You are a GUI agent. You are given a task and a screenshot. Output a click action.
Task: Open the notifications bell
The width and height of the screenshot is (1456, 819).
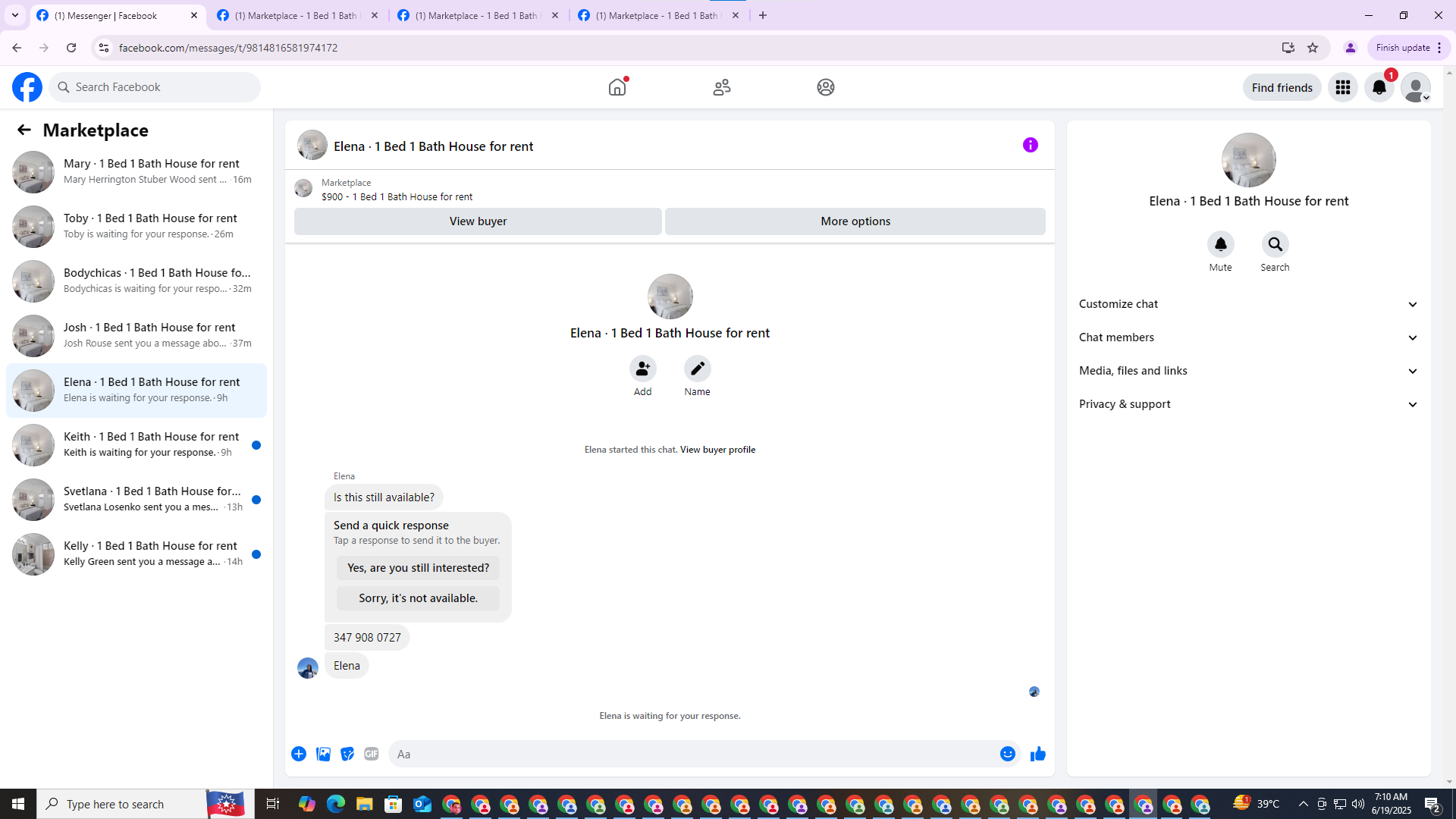[x=1379, y=87]
